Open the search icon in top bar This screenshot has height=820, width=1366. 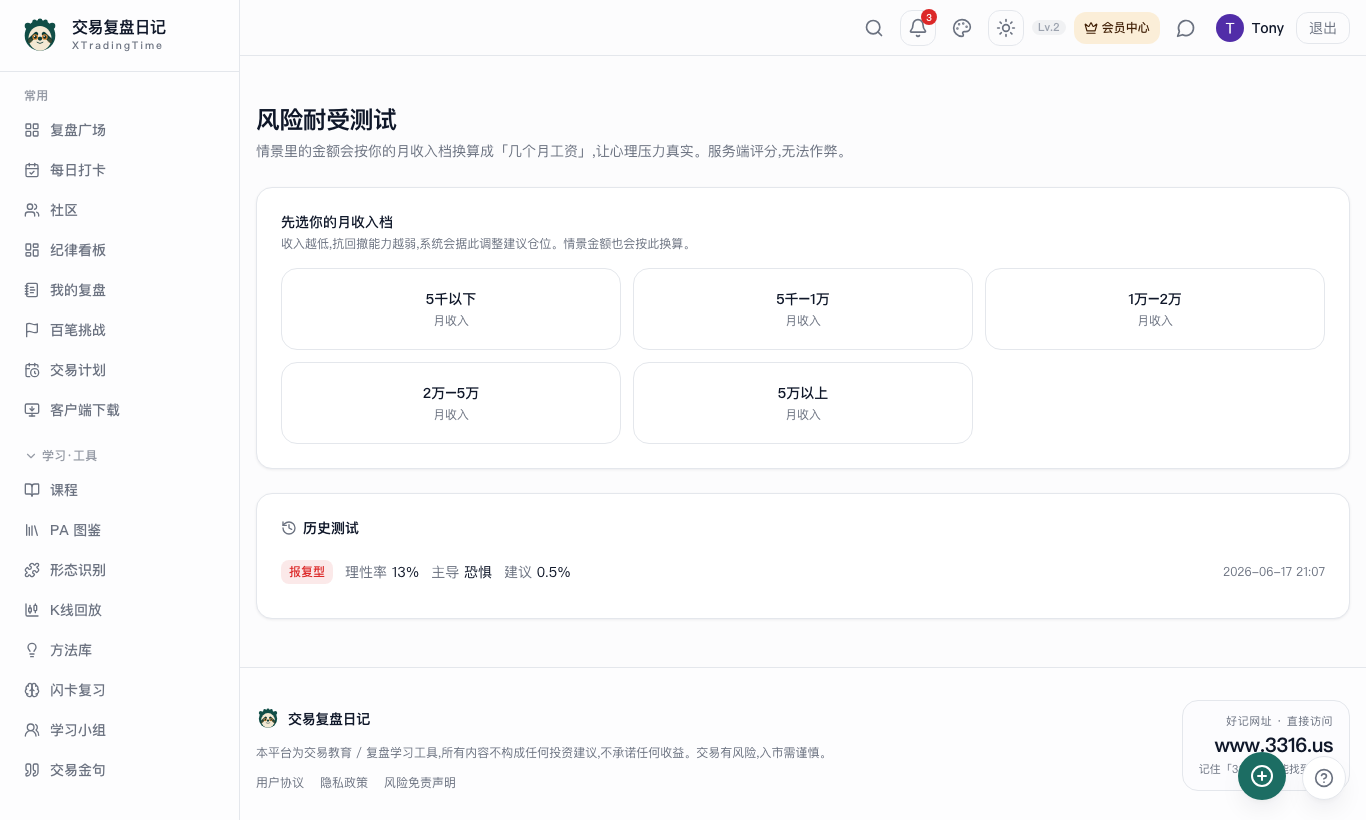click(874, 28)
